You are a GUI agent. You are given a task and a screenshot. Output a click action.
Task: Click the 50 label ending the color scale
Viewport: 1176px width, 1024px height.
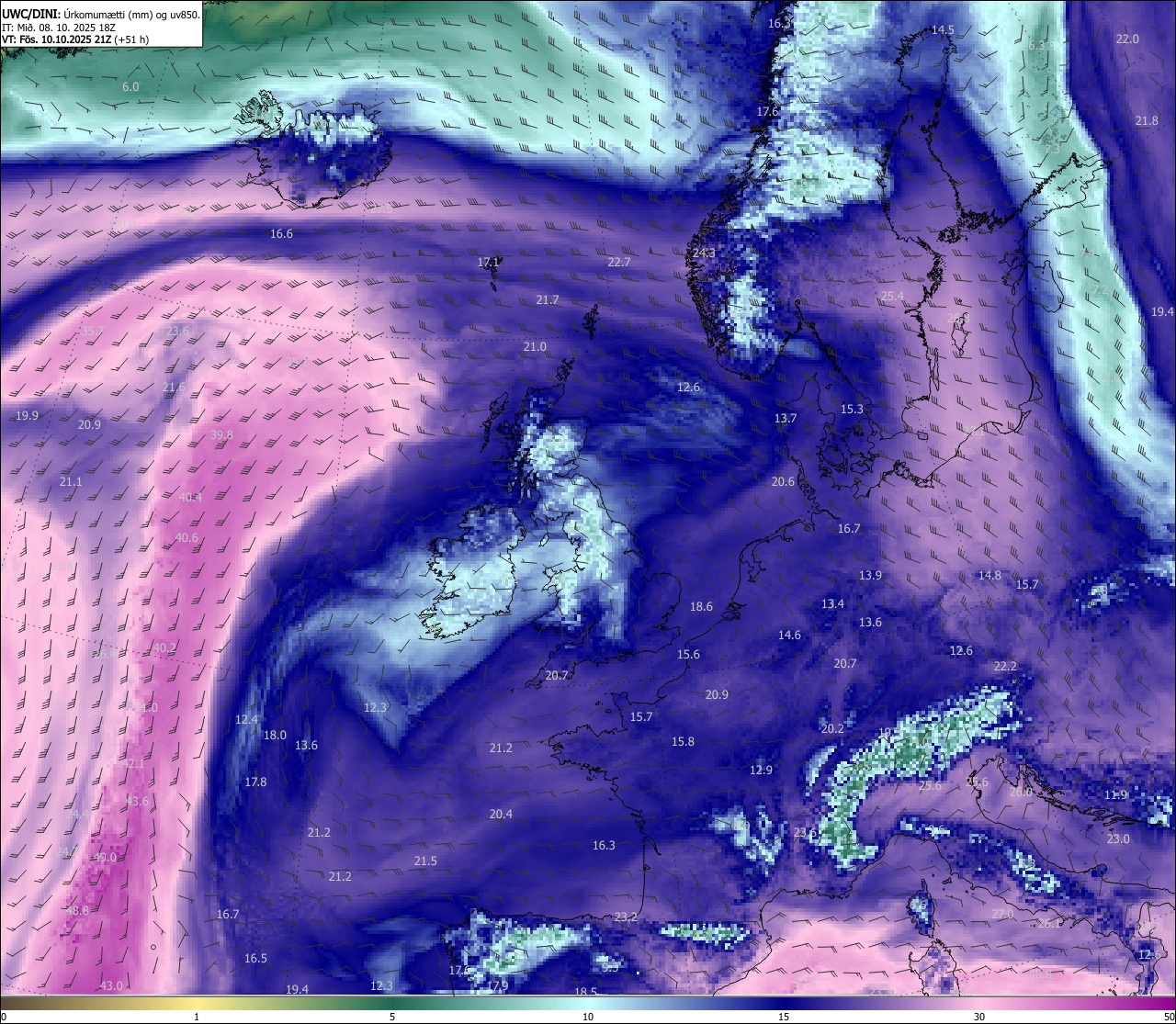[x=1169, y=1017]
